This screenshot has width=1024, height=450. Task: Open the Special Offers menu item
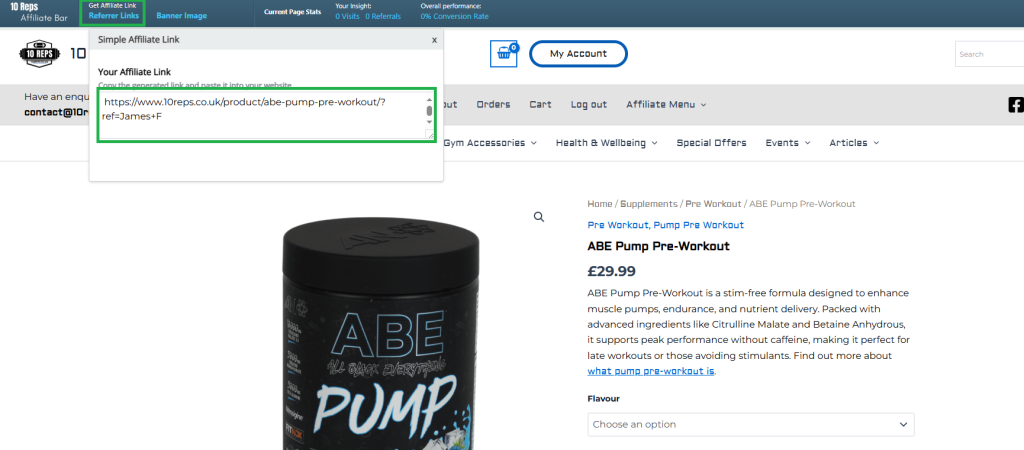click(711, 143)
